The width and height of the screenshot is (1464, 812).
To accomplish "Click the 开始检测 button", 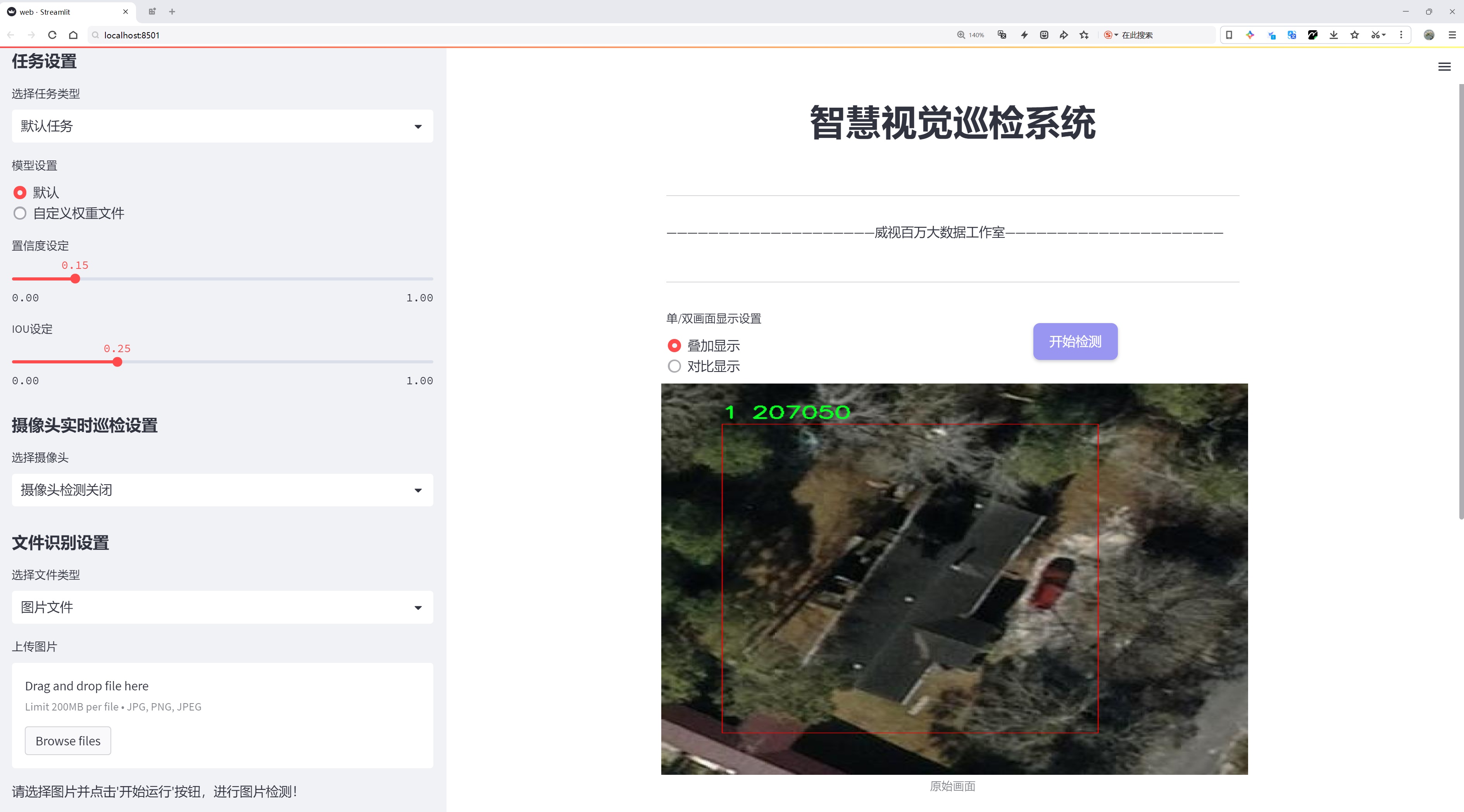I will (1075, 342).
